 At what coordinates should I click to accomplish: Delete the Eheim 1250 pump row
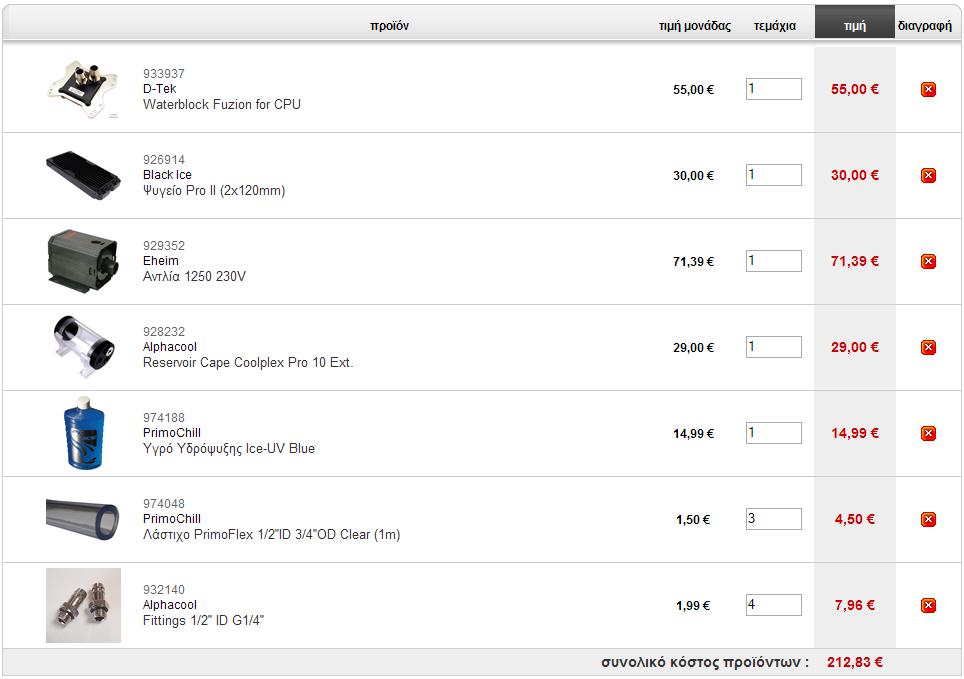928,262
